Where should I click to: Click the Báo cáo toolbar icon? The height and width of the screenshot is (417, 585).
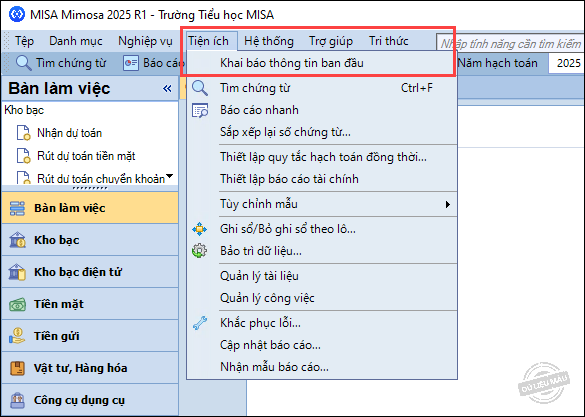pos(131,63)
